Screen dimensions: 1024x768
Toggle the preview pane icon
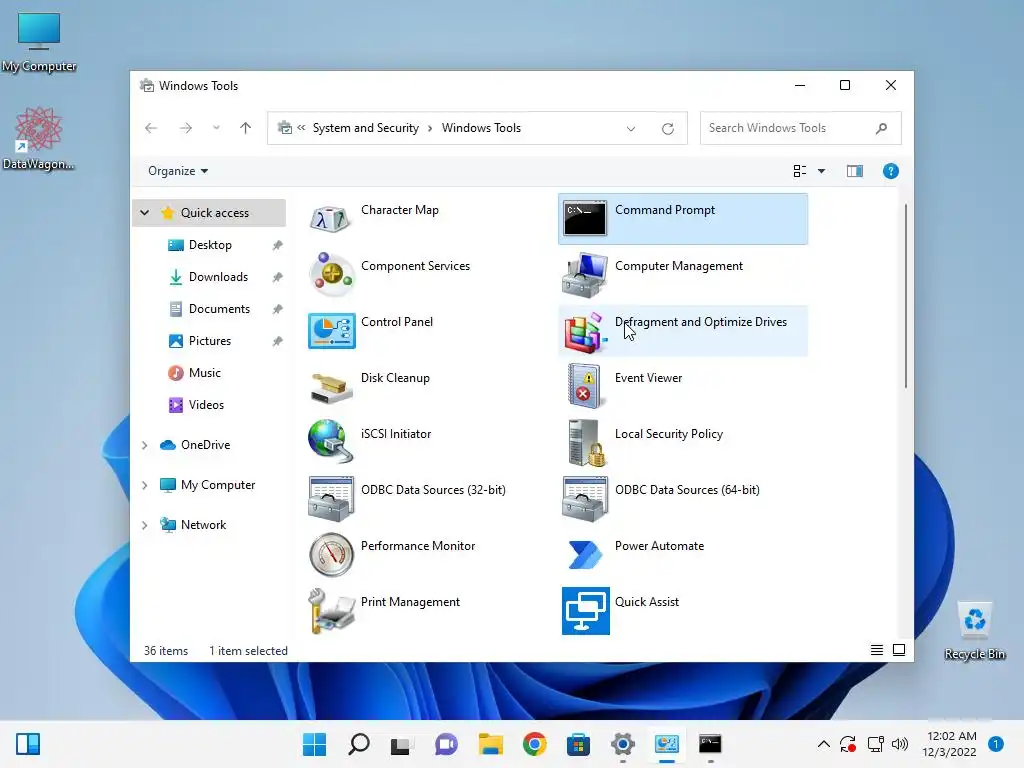point(854,171)
